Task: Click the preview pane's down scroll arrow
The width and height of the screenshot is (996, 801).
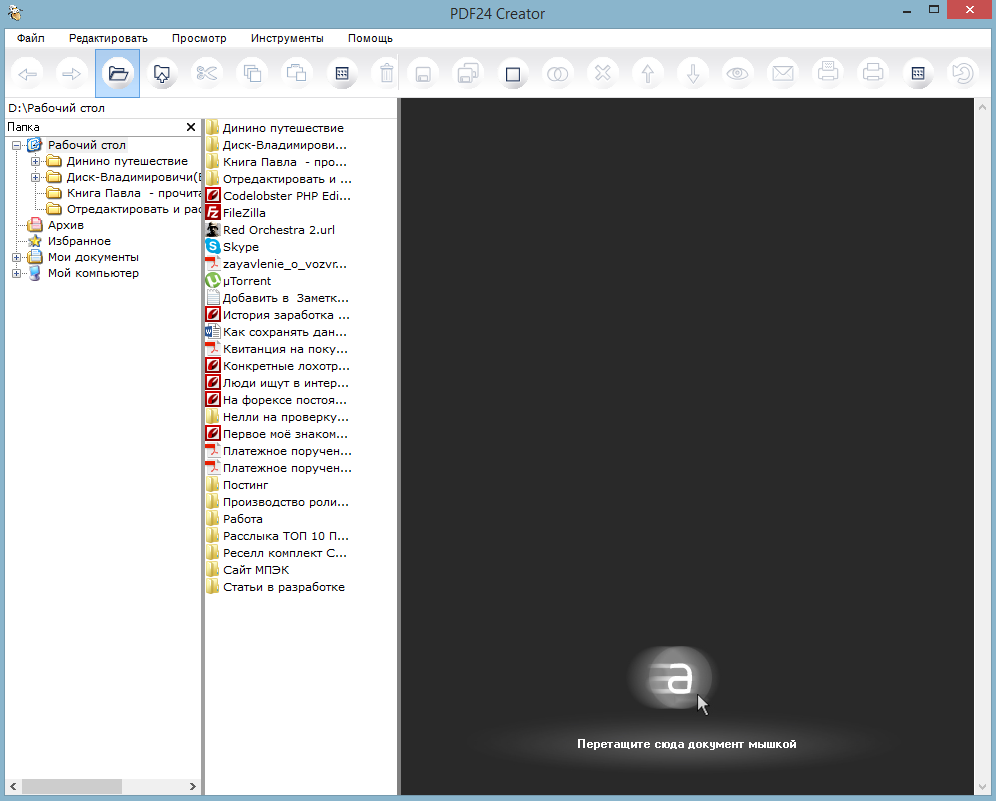Action: (983, 788)
